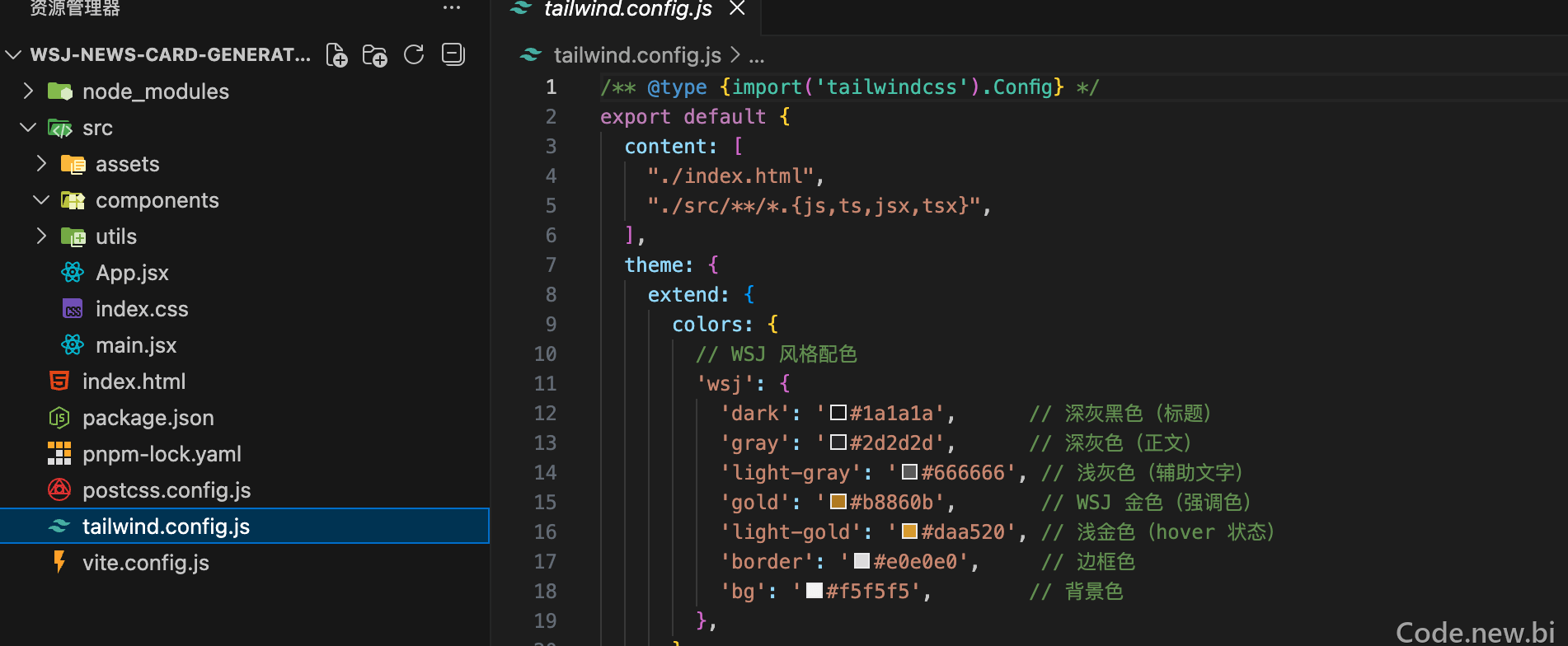Image resolution: width=1568 pixels, height=646 pixels.
Task: Open main.jsx file
Action: point(136,345)
